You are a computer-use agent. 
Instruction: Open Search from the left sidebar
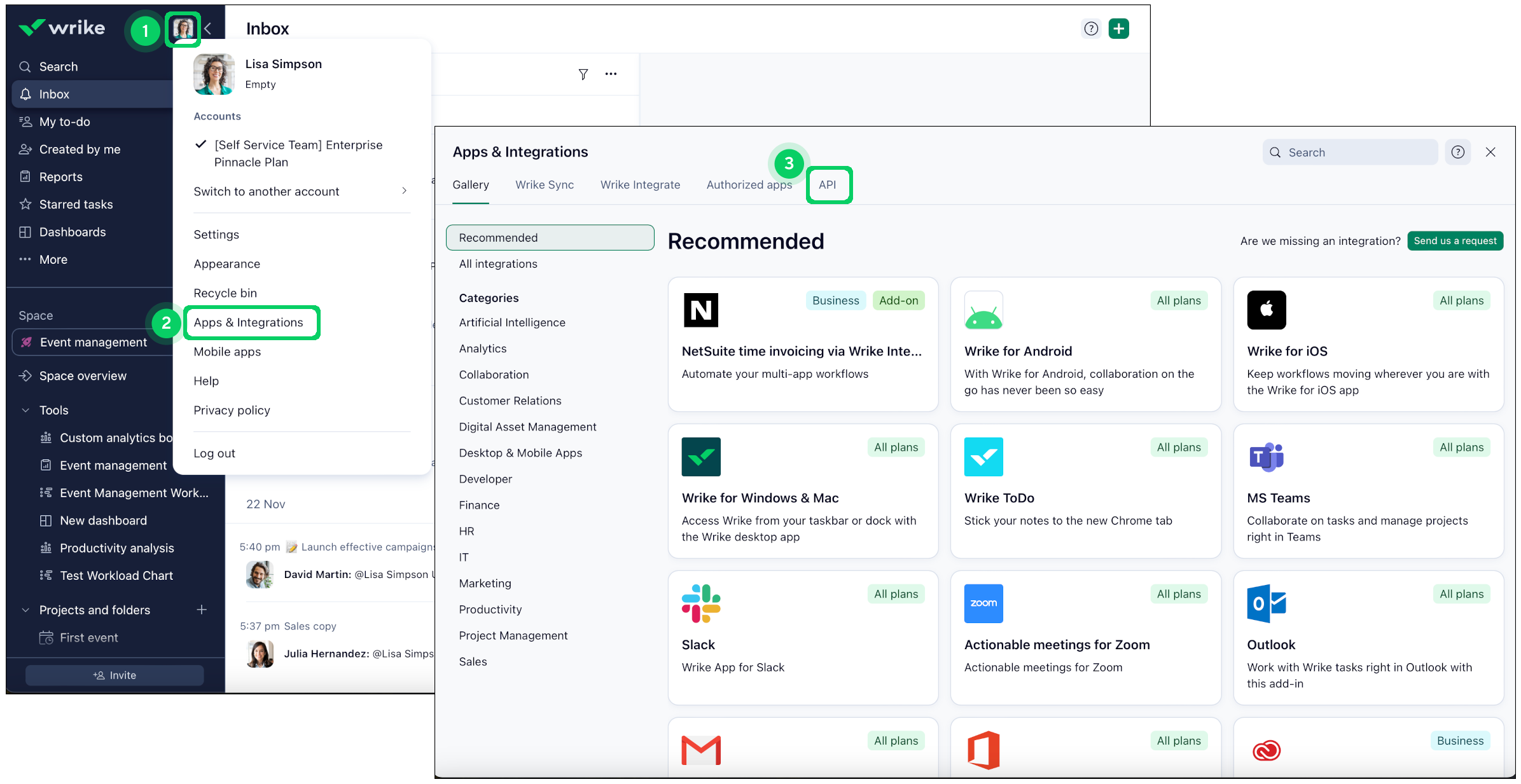pyautogui.click(x=58, y=66)
